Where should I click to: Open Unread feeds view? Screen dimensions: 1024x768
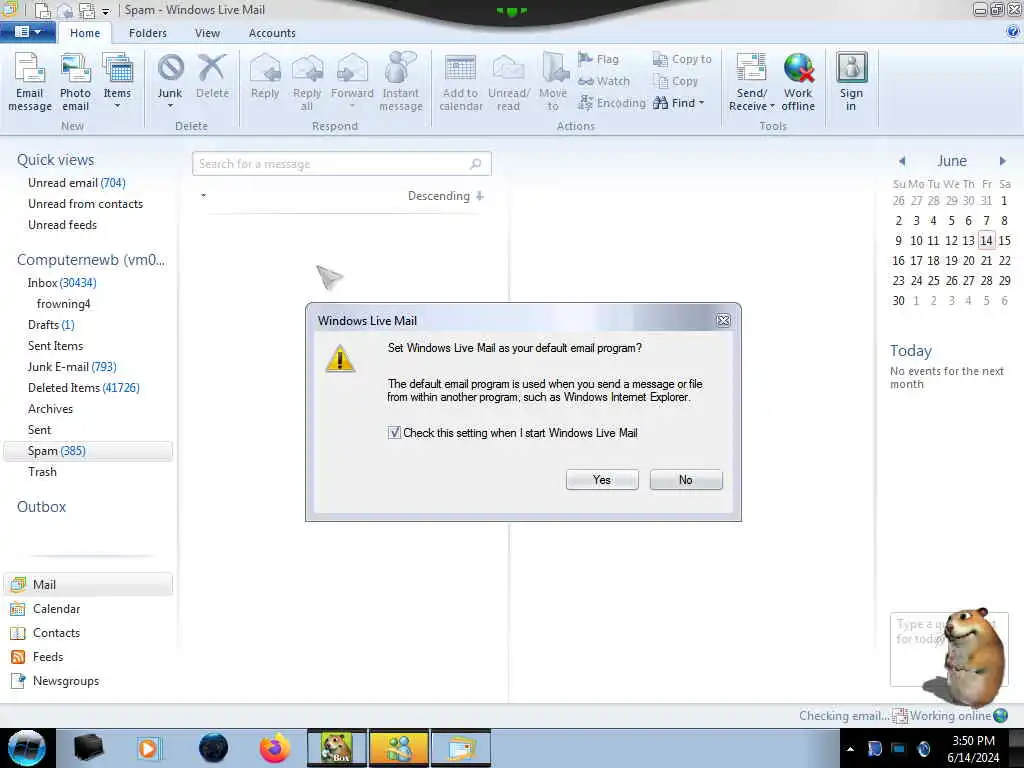(62, 225)
